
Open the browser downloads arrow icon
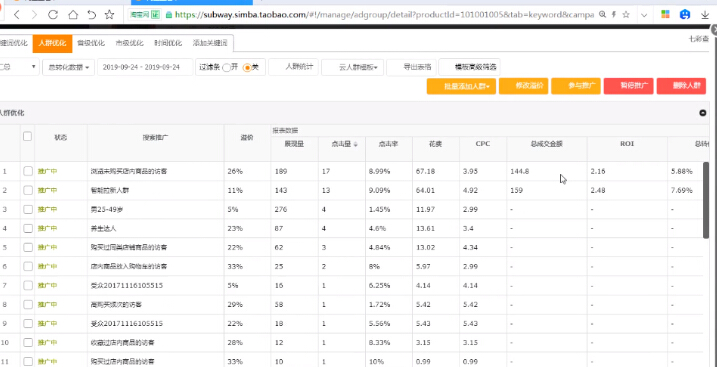coord(705,15)
